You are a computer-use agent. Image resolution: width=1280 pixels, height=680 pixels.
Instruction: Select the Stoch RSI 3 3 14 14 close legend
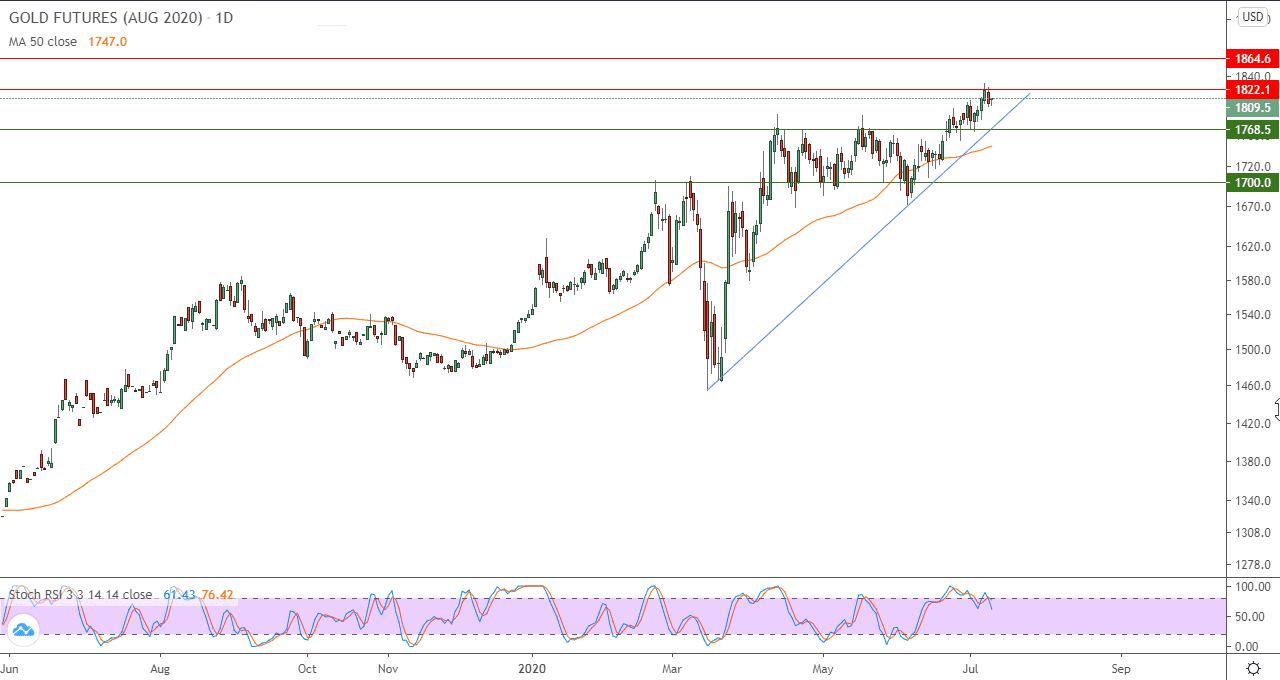click(81, 594)
